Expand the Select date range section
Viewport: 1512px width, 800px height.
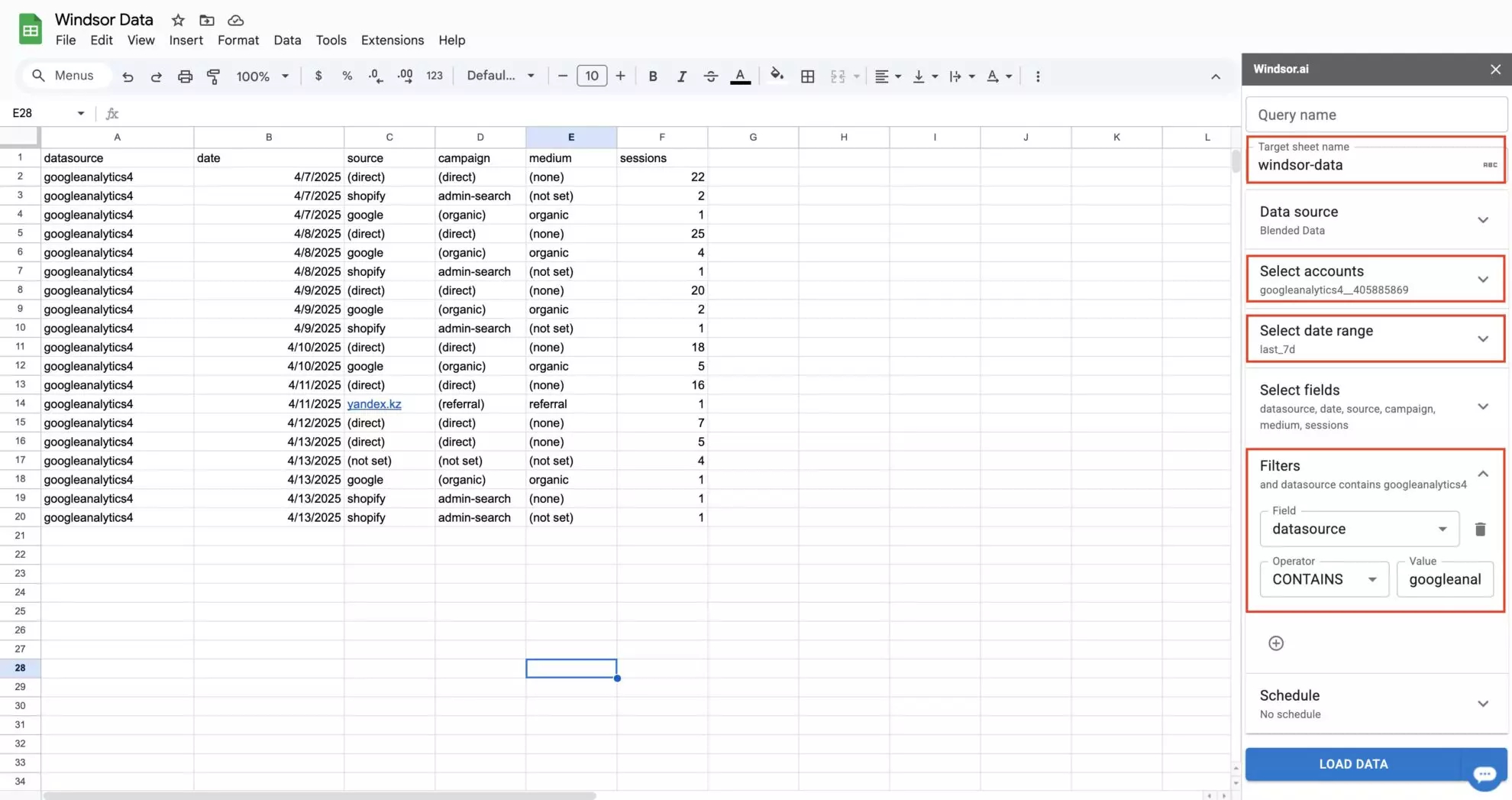coord(1375,339)
